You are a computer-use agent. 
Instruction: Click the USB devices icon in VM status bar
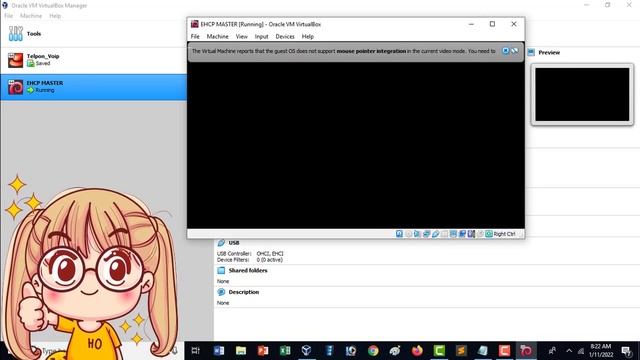tap(435, 234)
